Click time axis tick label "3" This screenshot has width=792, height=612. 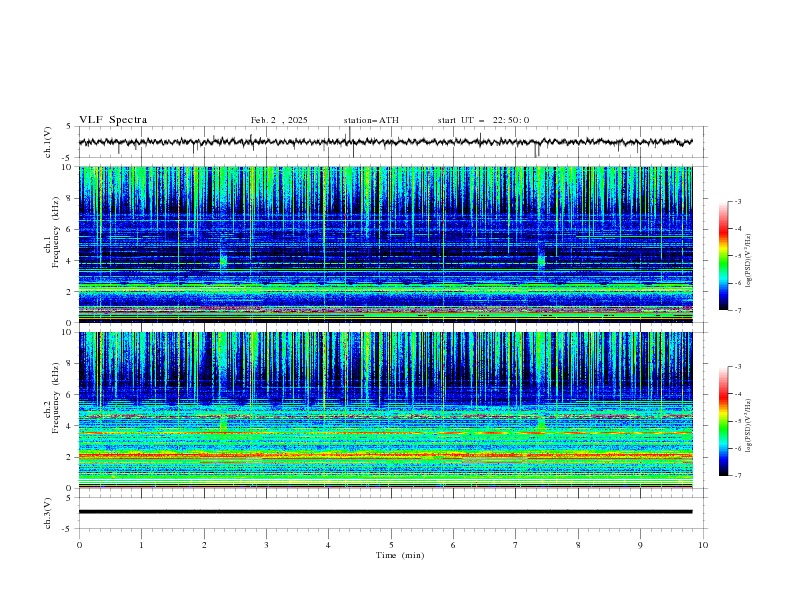[x=266, y=545]
